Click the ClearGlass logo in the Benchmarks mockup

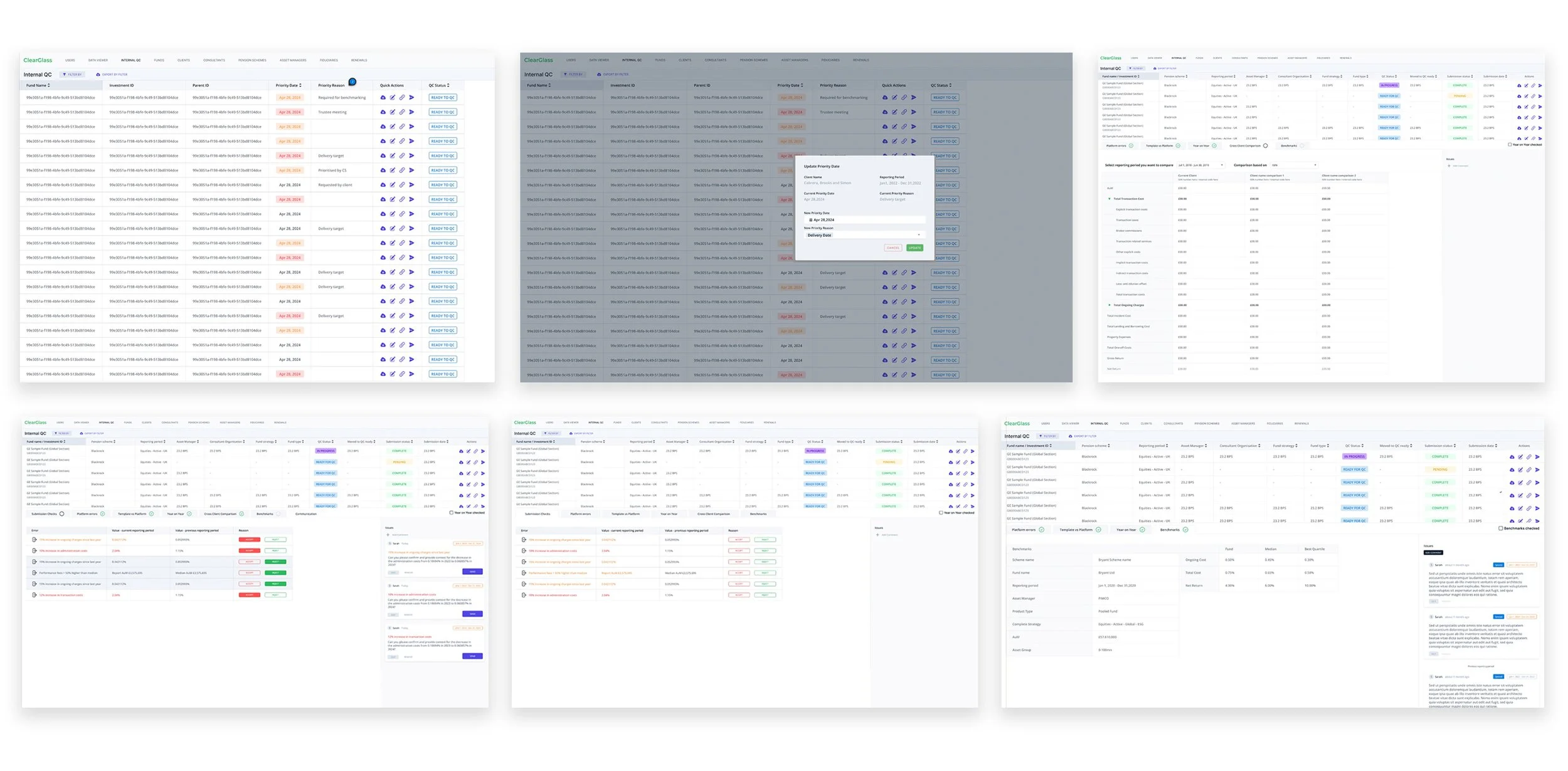(x=1017, y=424)
